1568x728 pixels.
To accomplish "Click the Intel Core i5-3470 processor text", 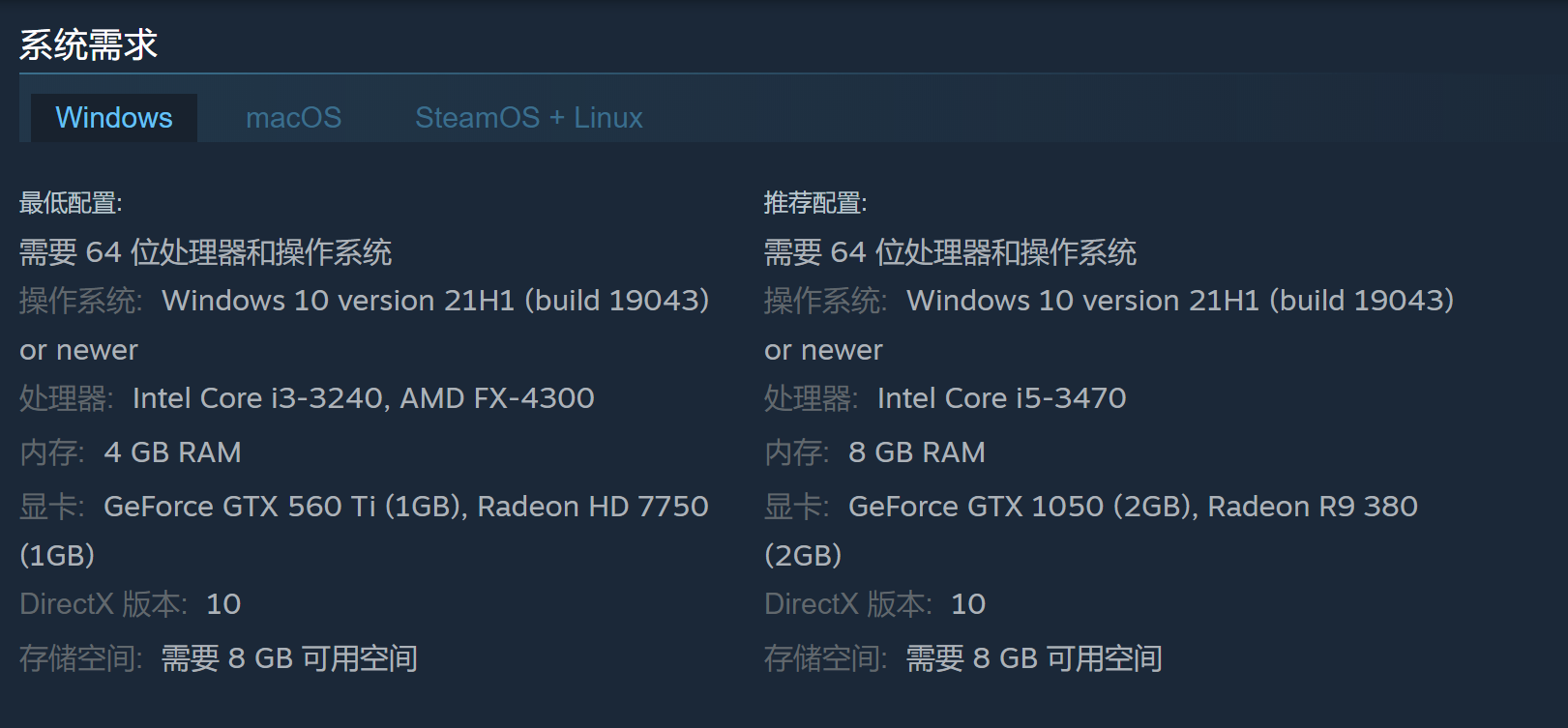I will click(x=1001, y=398).
